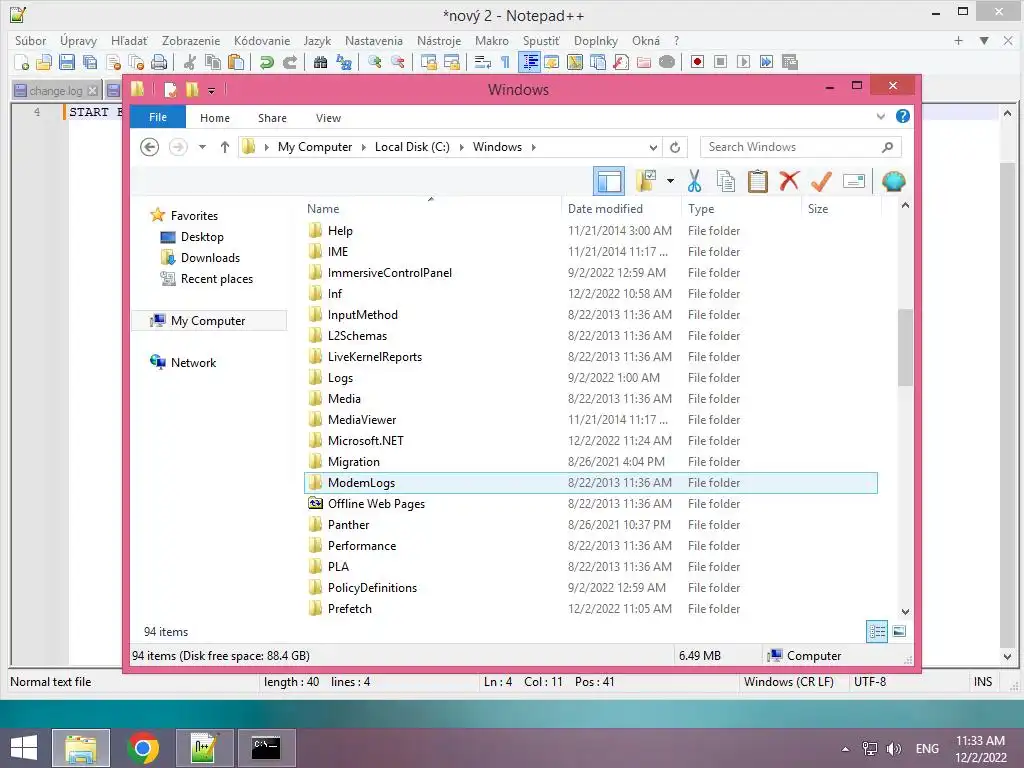This screenshot has height=768, width=1024.
Task: Toggle the navigation pane button in Explorer toolbar
Action: (609, 181)
